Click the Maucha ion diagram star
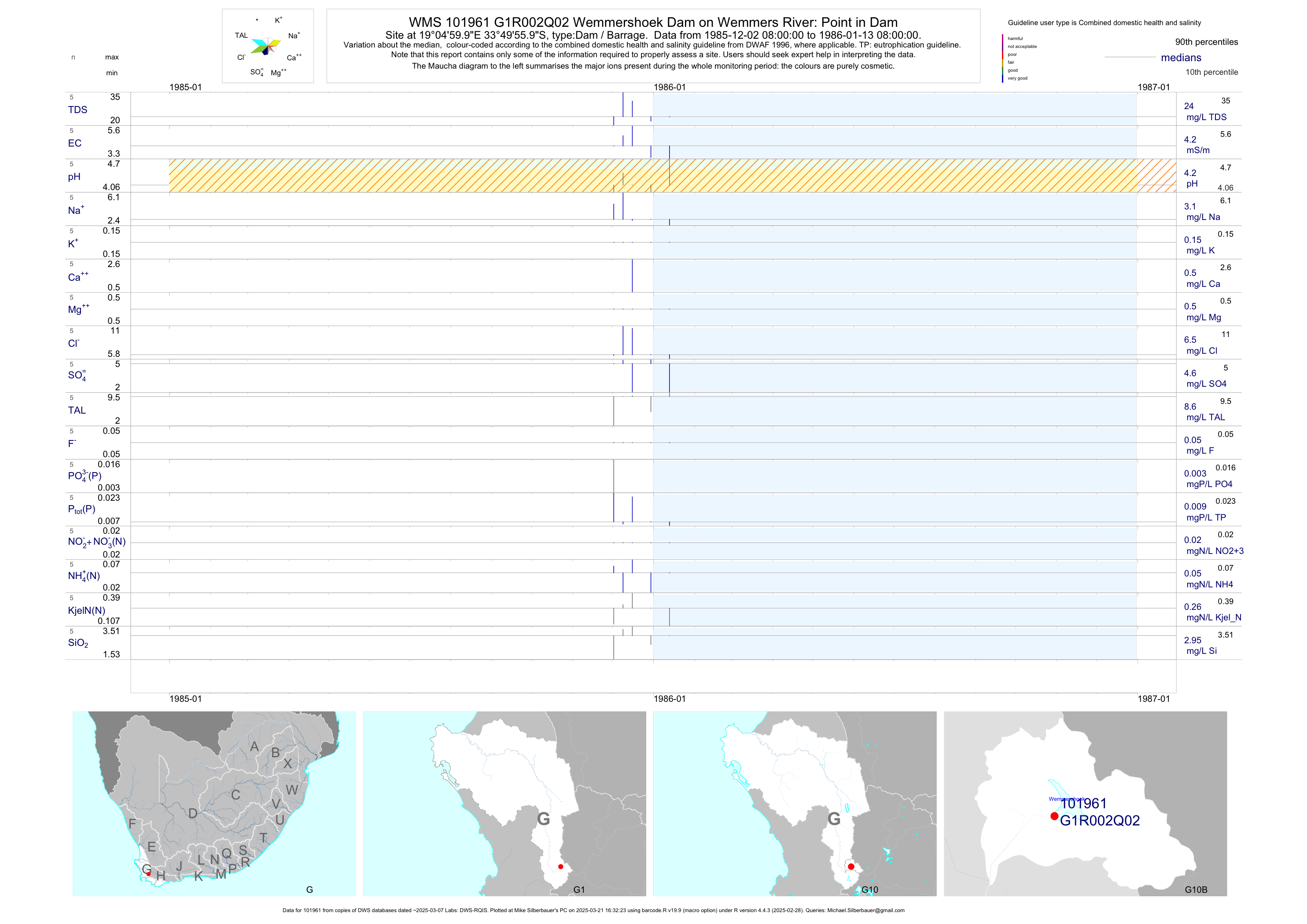1307x924 pixels. tap(266, 46)
